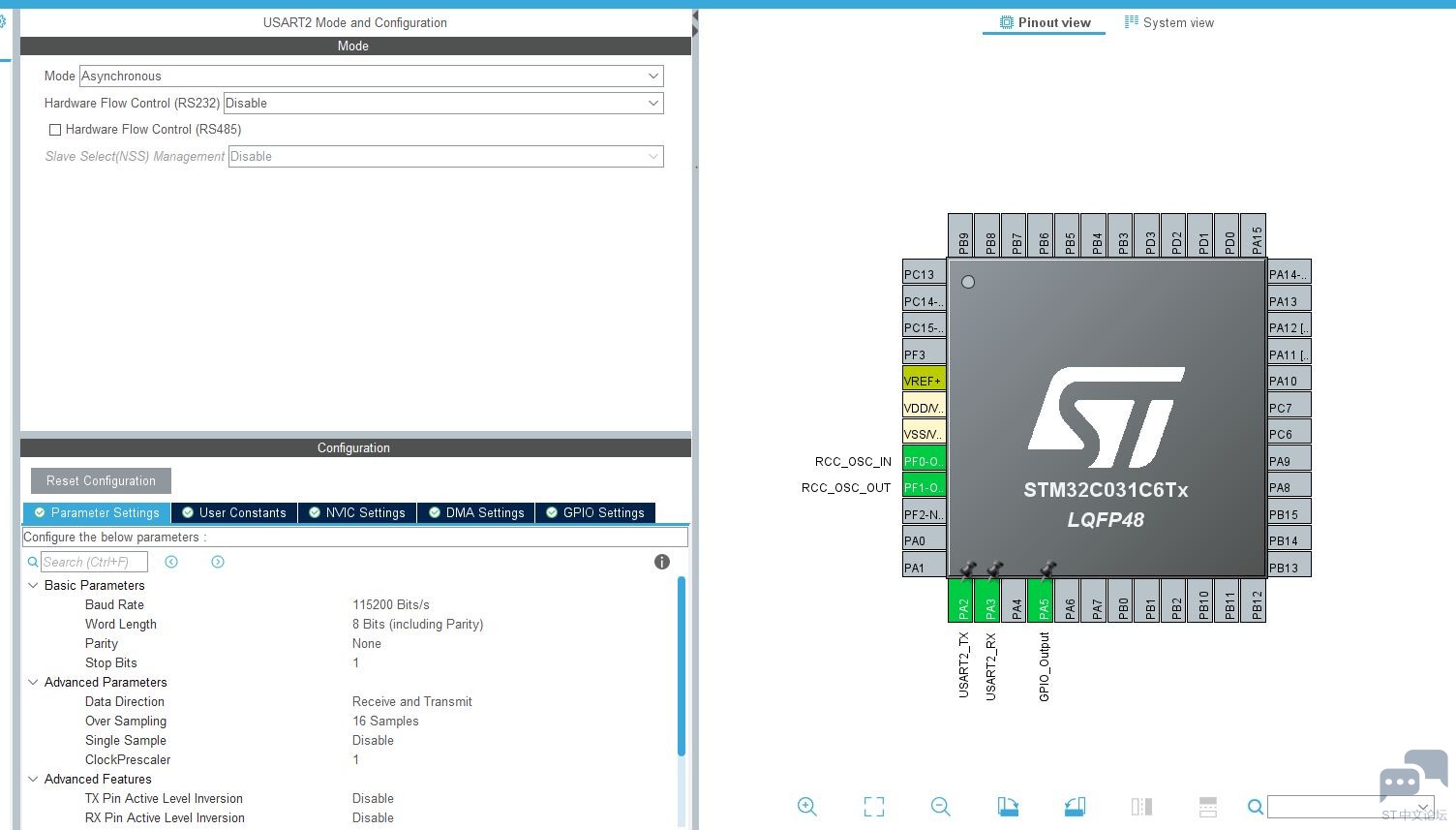Switch to System view tab

pos(1168,22)
